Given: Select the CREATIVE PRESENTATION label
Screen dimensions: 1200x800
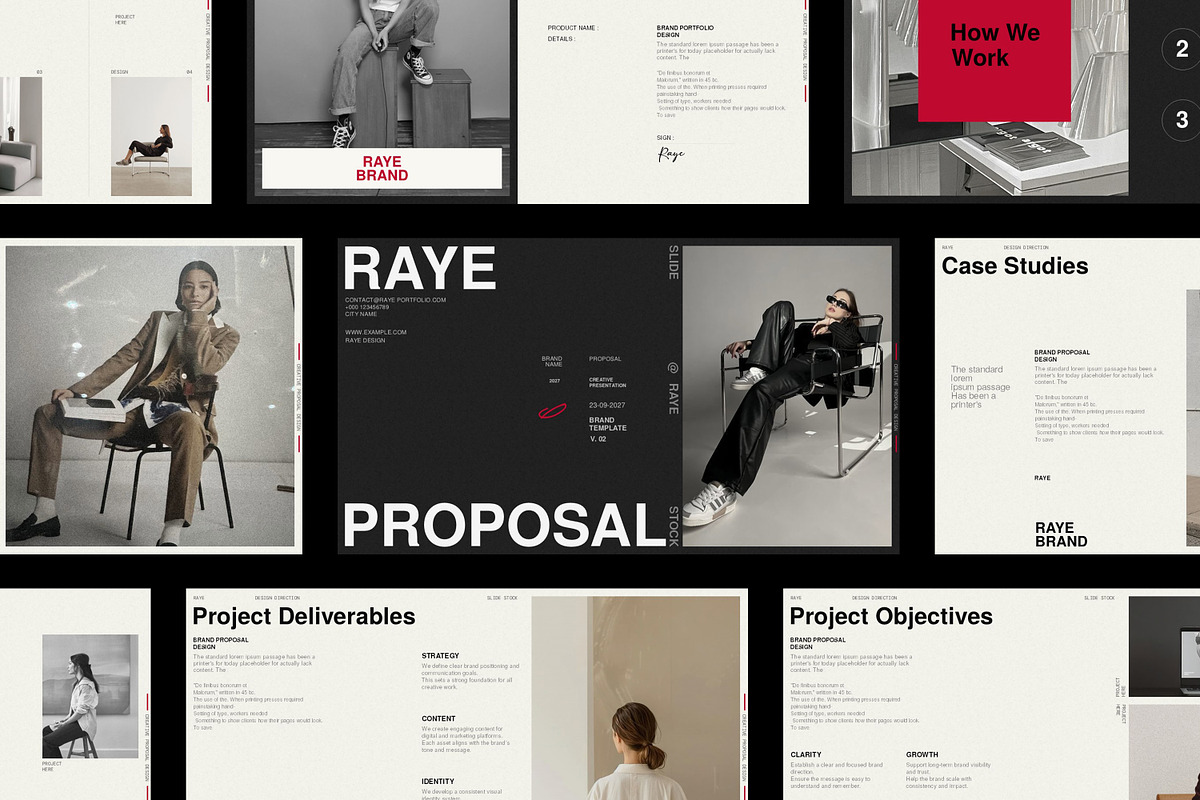Looking at the screenshot, I should (608, 382).
